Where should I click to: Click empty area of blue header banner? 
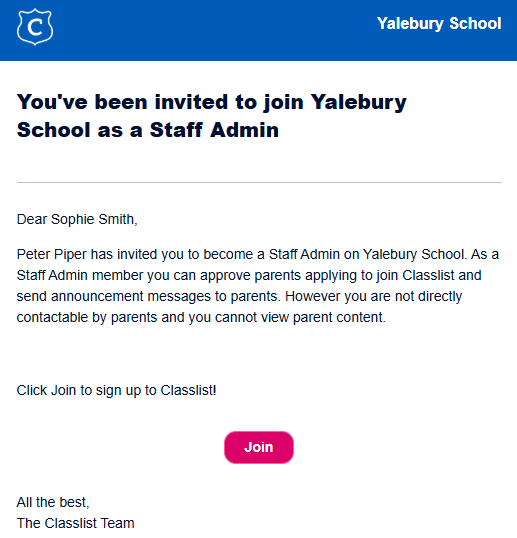(x=213, y=30)
